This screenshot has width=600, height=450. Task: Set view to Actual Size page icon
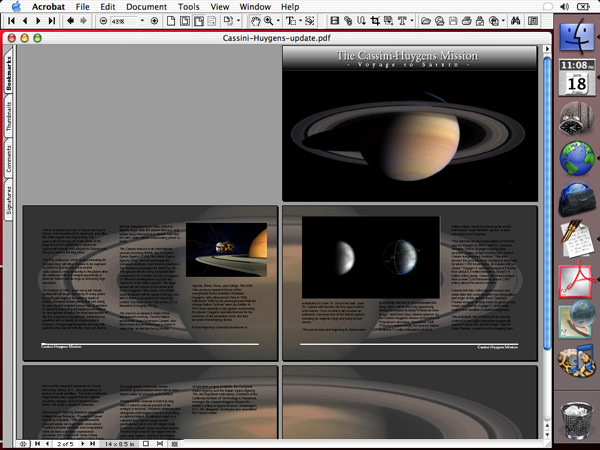pyautogui.click(x=171, y=21)
